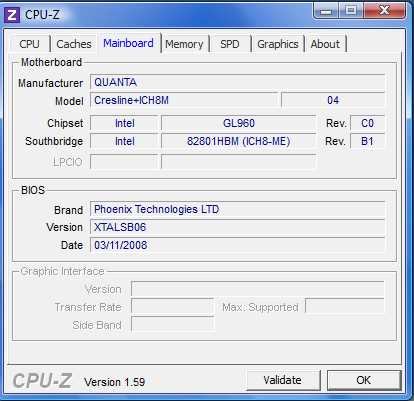Click the BIOS Brand Phoenix Technologies field
414x401 pixels.
[237, 209]
